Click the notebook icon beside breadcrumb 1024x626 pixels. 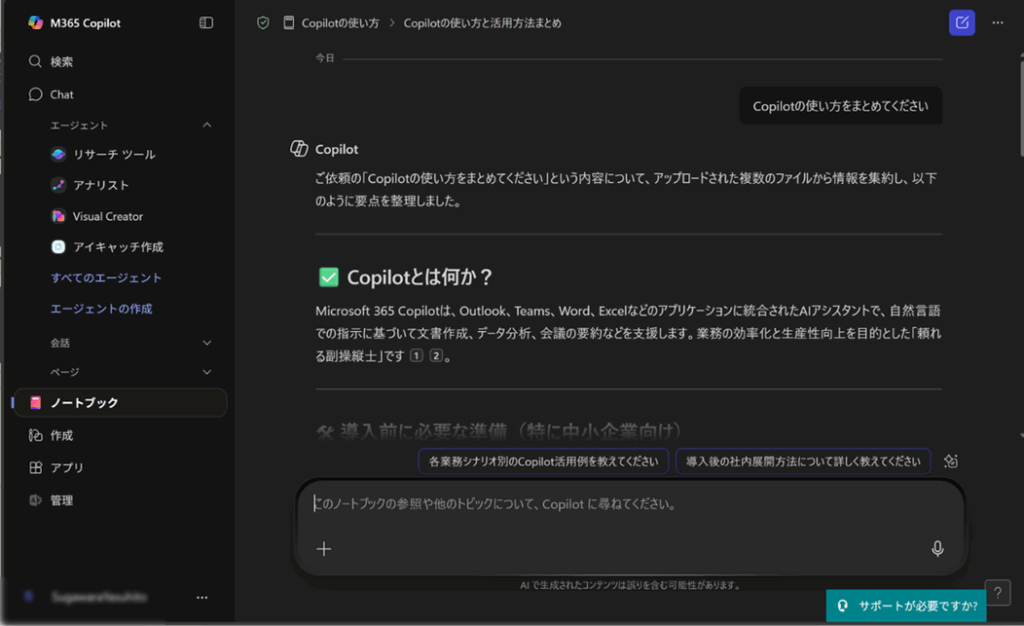289,23
